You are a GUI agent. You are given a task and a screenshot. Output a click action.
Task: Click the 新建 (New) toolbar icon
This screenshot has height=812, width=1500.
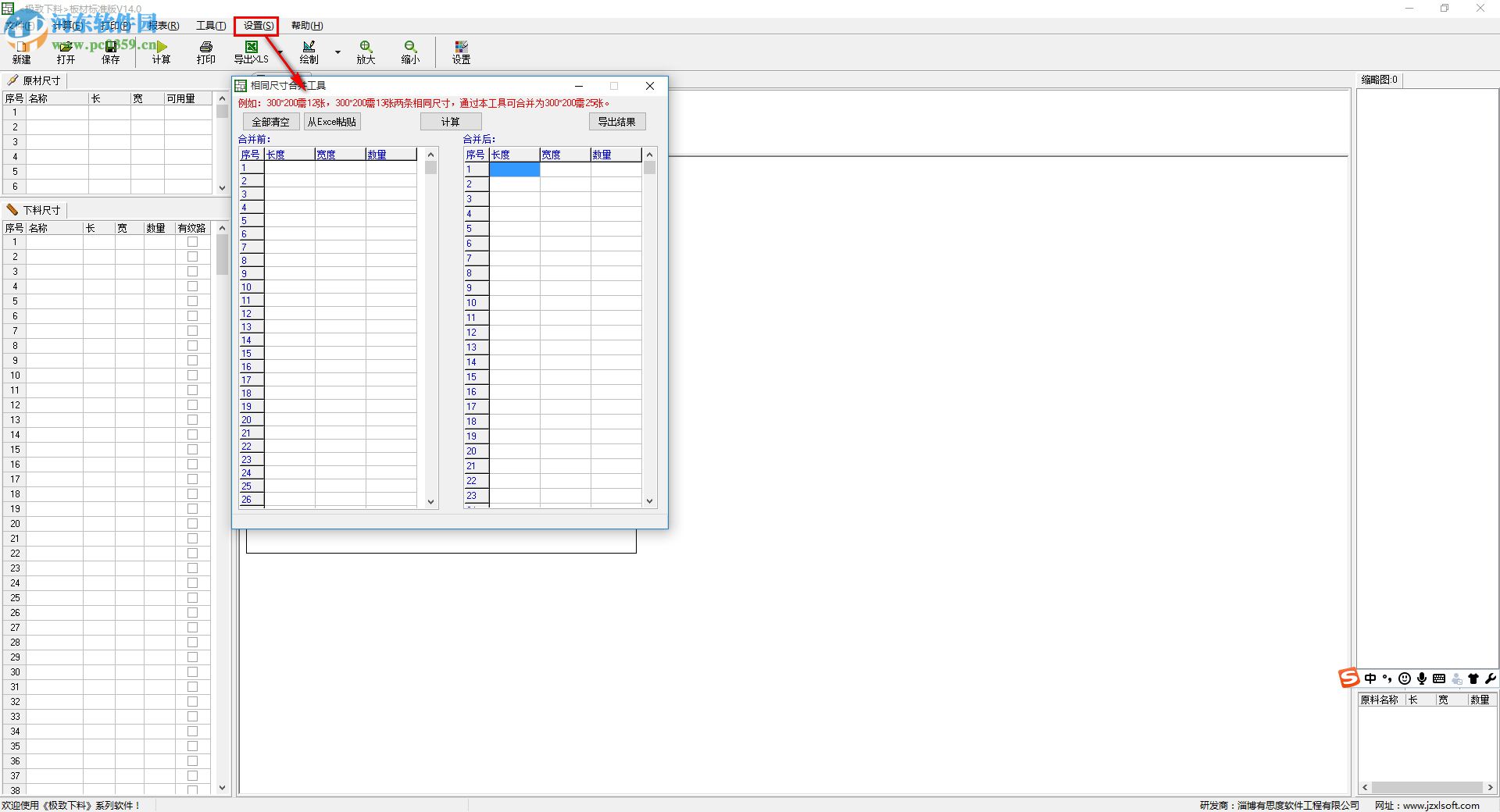(x=22, y=52)
